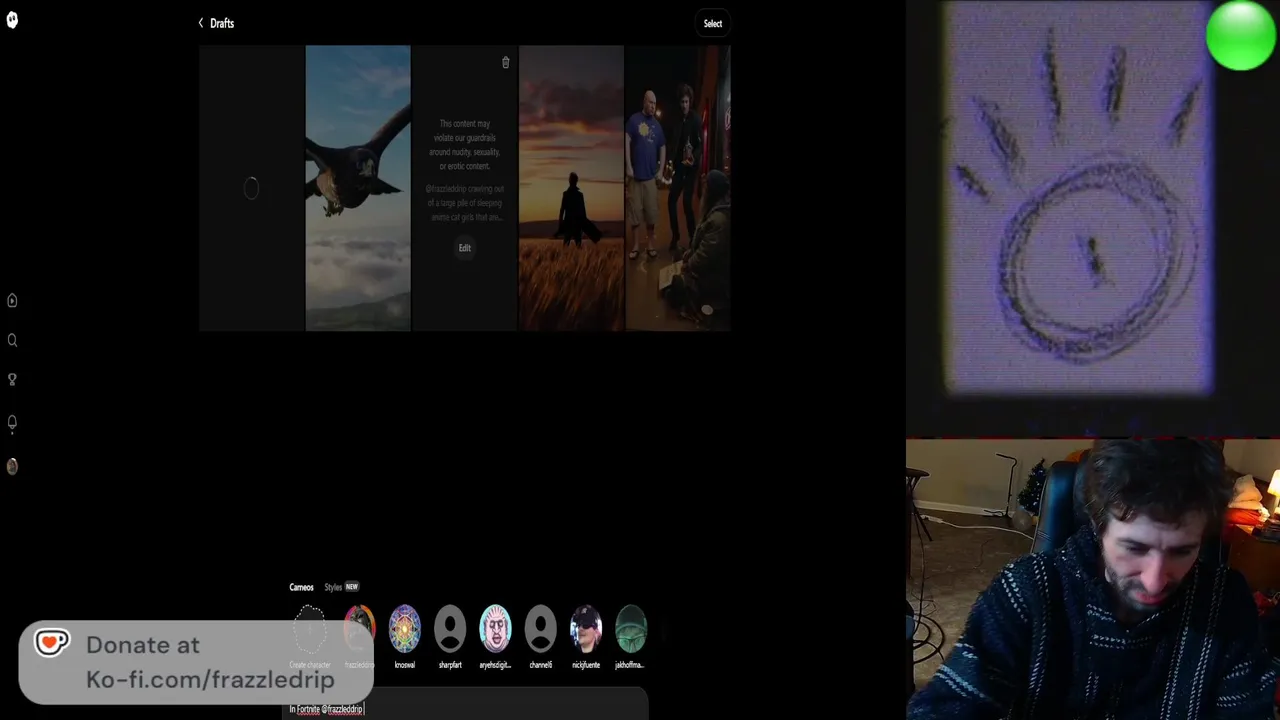The image size is (1280, 720).
Task: Open the flying eagle draft thumbnail
Action: click(x=358, y=188)
